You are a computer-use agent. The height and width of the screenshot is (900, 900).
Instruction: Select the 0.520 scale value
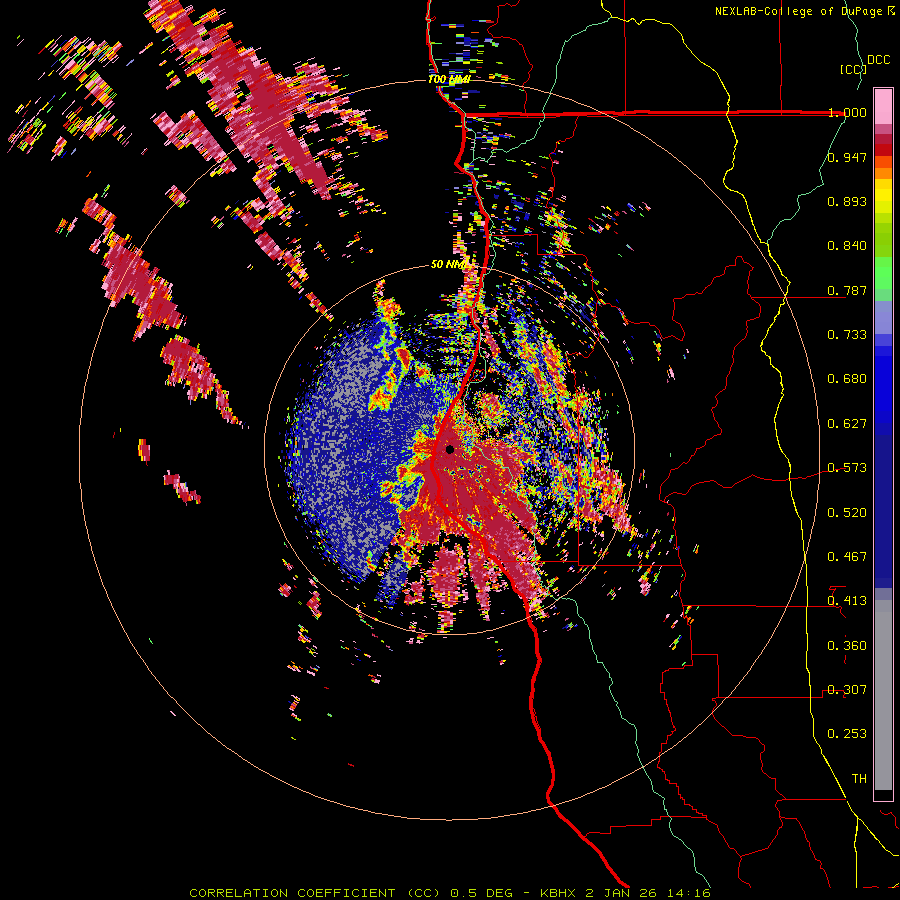tap(847, 513)
